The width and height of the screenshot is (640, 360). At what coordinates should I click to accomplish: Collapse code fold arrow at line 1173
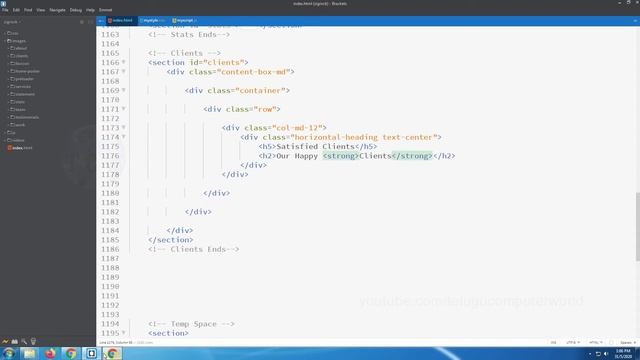(124, 128)
